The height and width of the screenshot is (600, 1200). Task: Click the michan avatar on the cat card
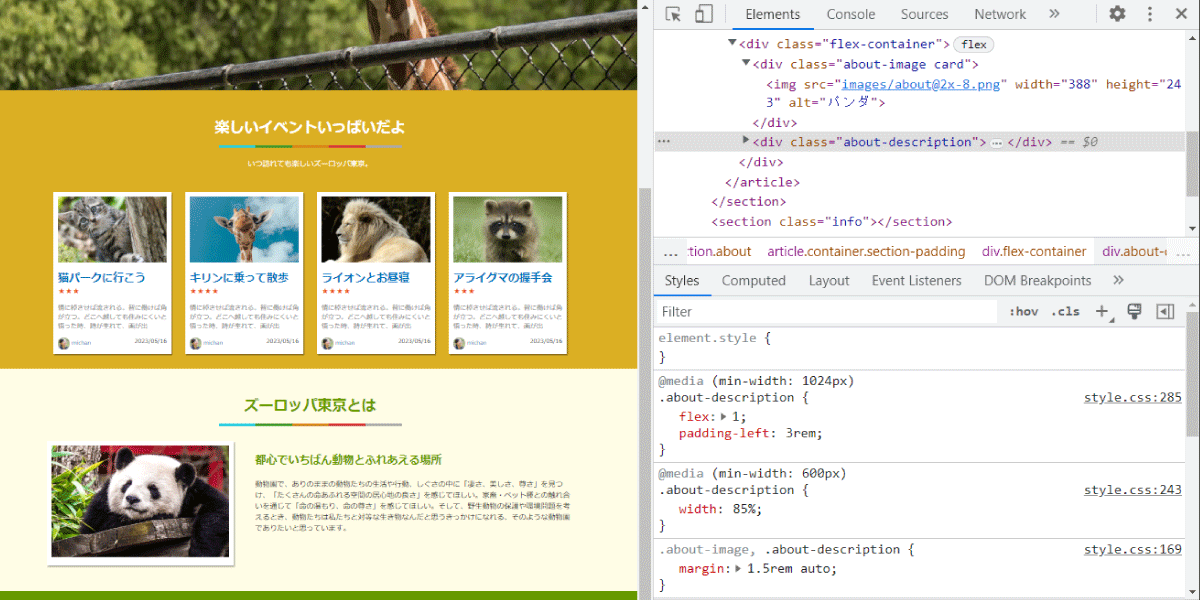[x=63, y=343]
